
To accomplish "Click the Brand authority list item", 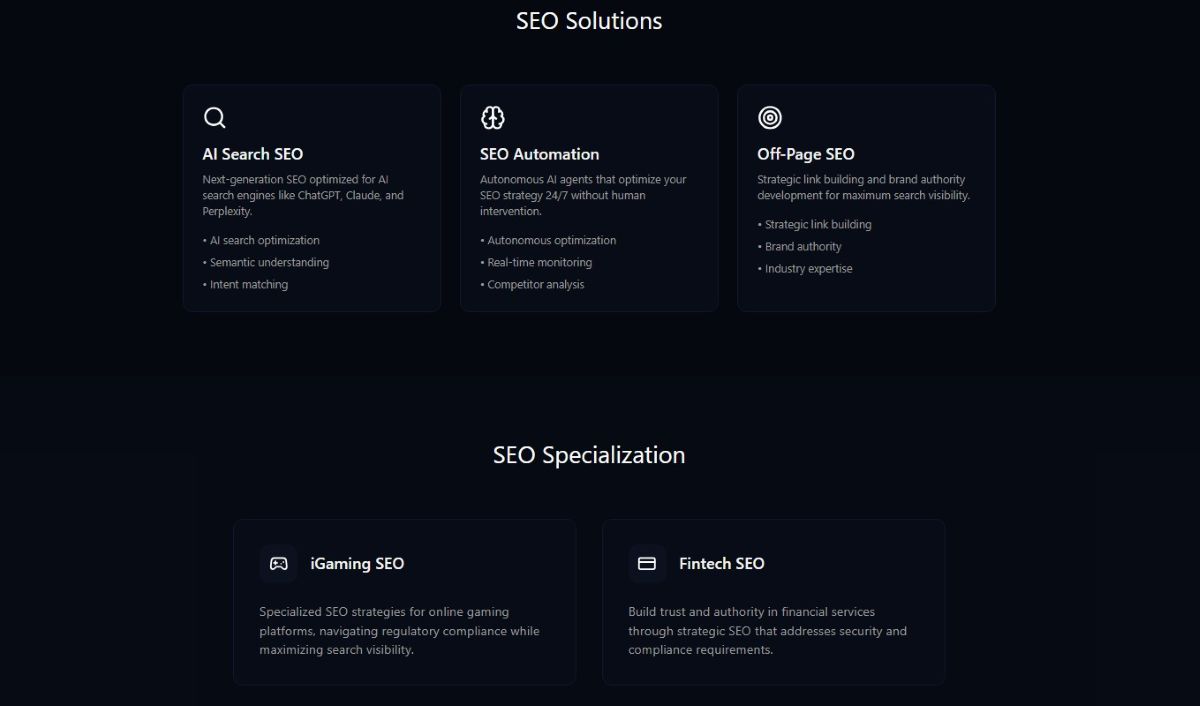I will [803, 247].
